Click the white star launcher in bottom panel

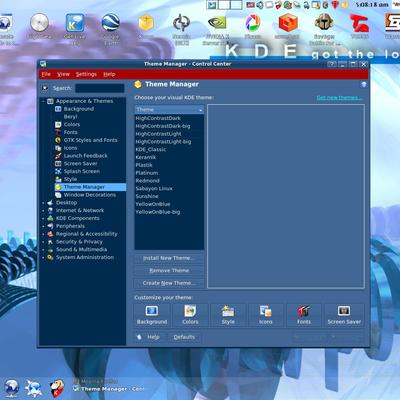(34, 388)
